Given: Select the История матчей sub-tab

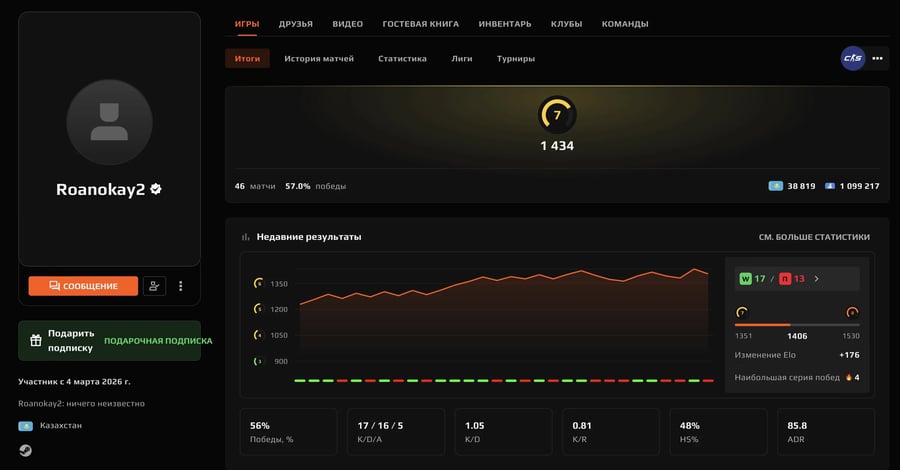Looking at the screenshot, I should click(318, 59).
